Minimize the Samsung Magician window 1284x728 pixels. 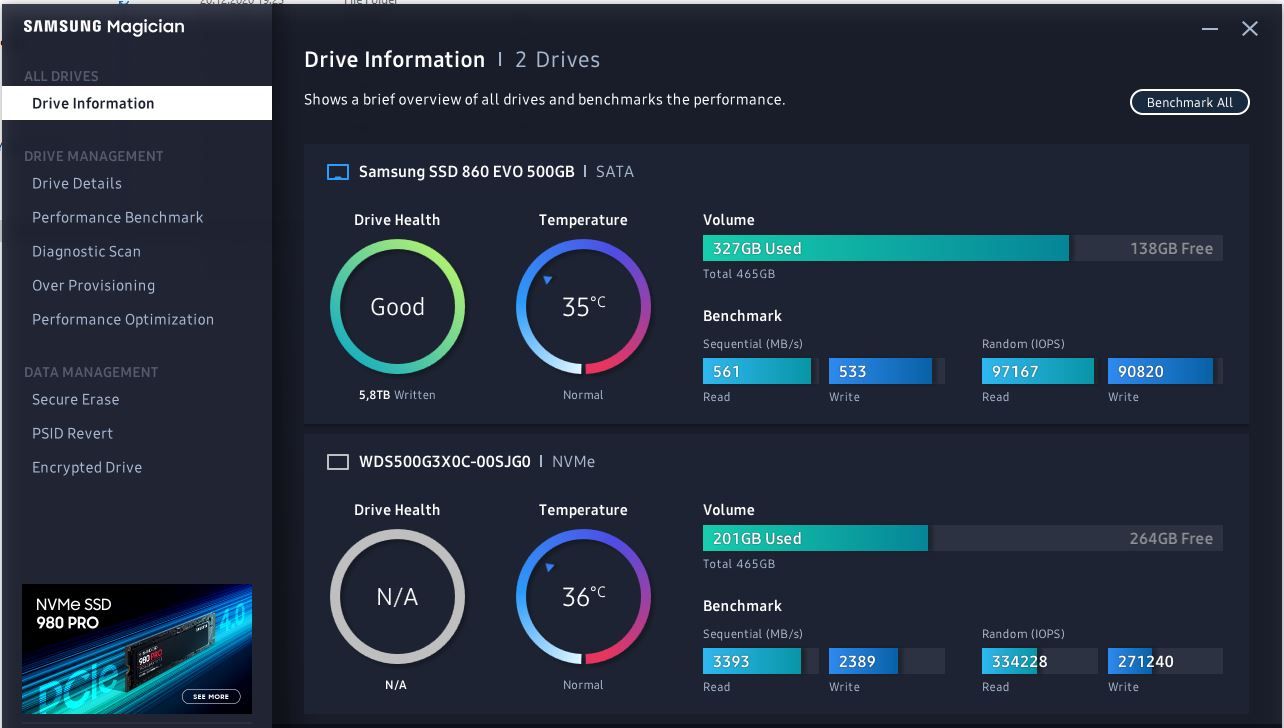[x=1210, y=29]
